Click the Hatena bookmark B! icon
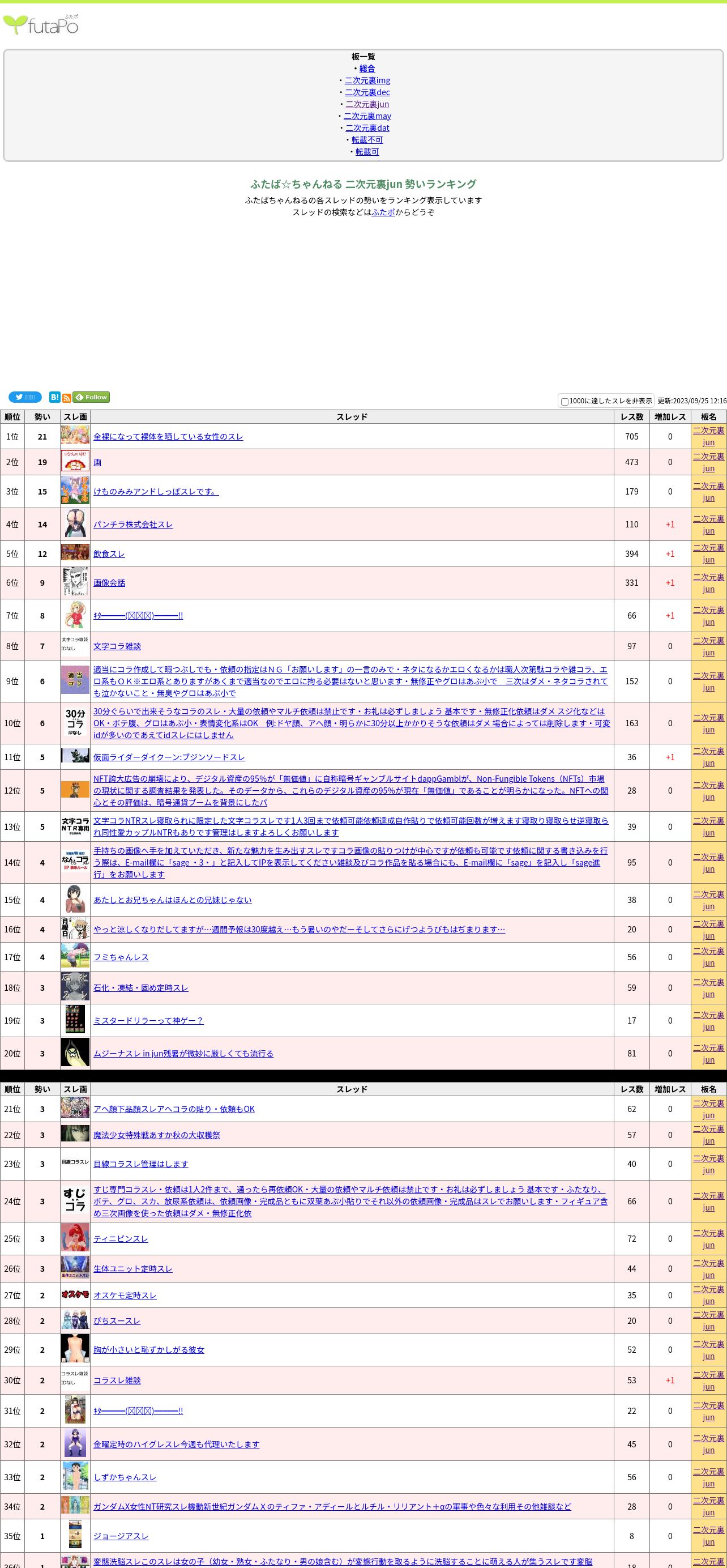The height and width of the screenshot is (1568, 727). [55, 397]
